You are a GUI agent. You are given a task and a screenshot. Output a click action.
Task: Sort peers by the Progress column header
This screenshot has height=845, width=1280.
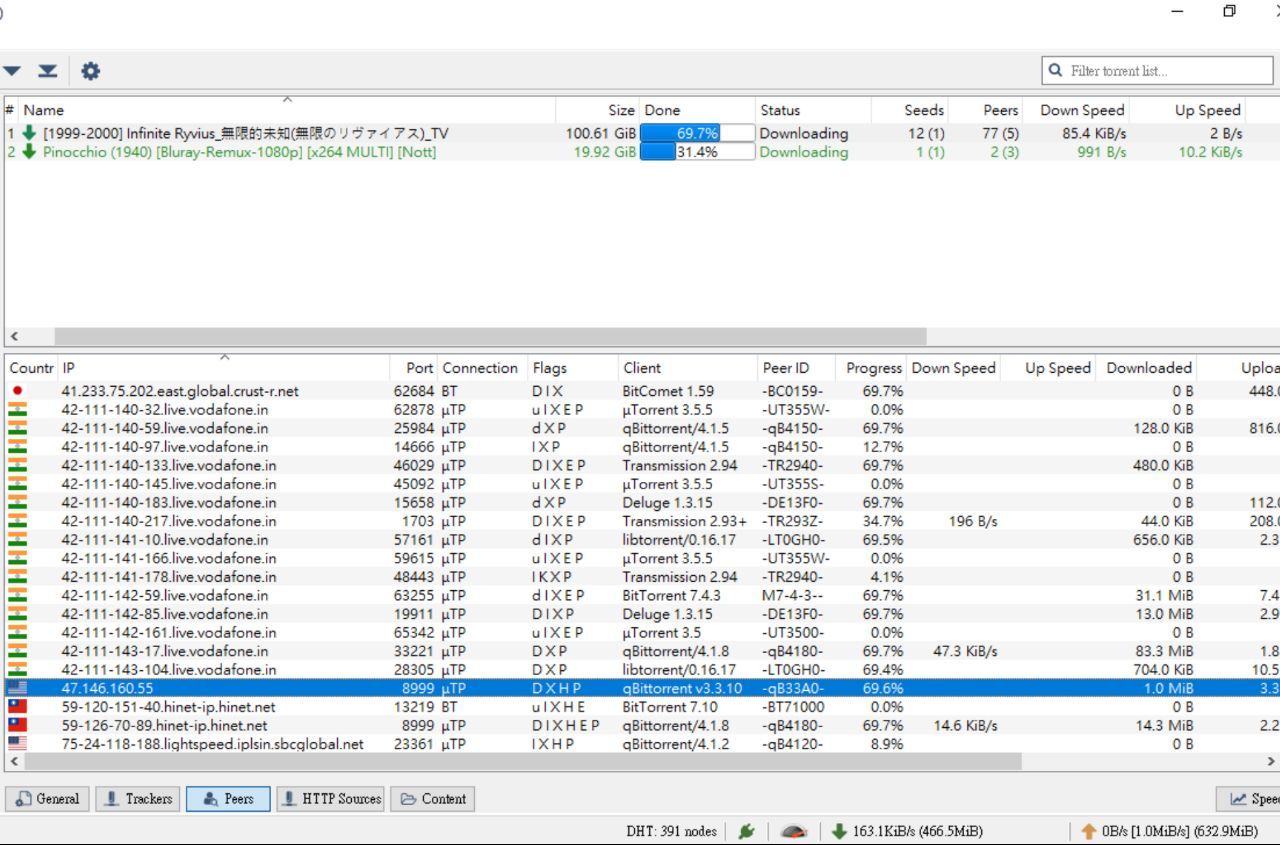(871, 368)
